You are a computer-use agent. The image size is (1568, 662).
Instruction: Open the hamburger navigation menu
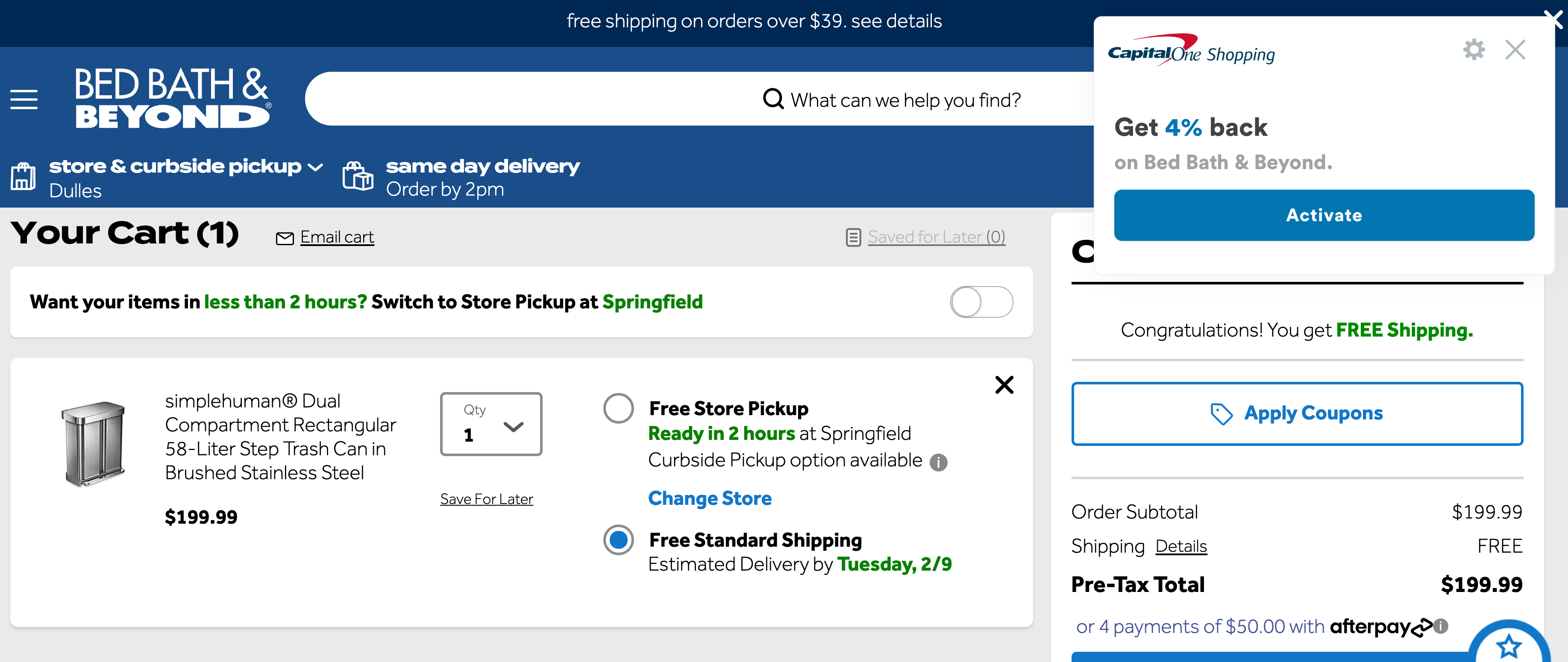24,99
